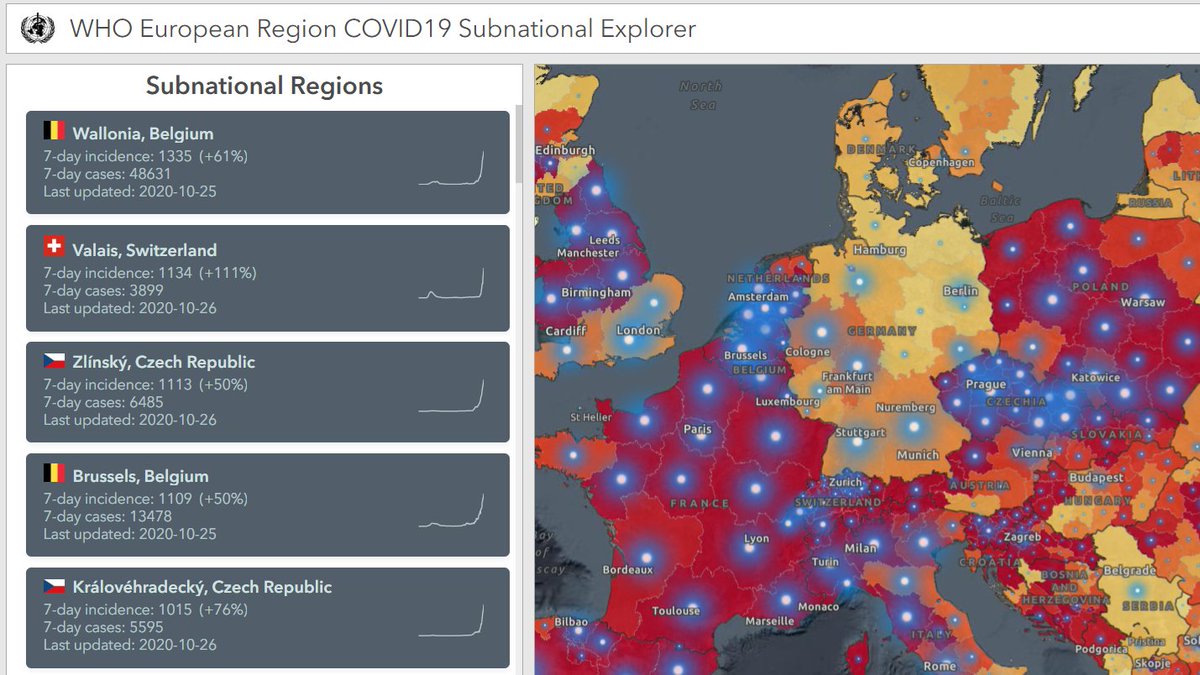The height and width of the screenshot is (675, 1200).
Task: Select the Královéhradecký, Czech Republic region title
Action: 202,587
